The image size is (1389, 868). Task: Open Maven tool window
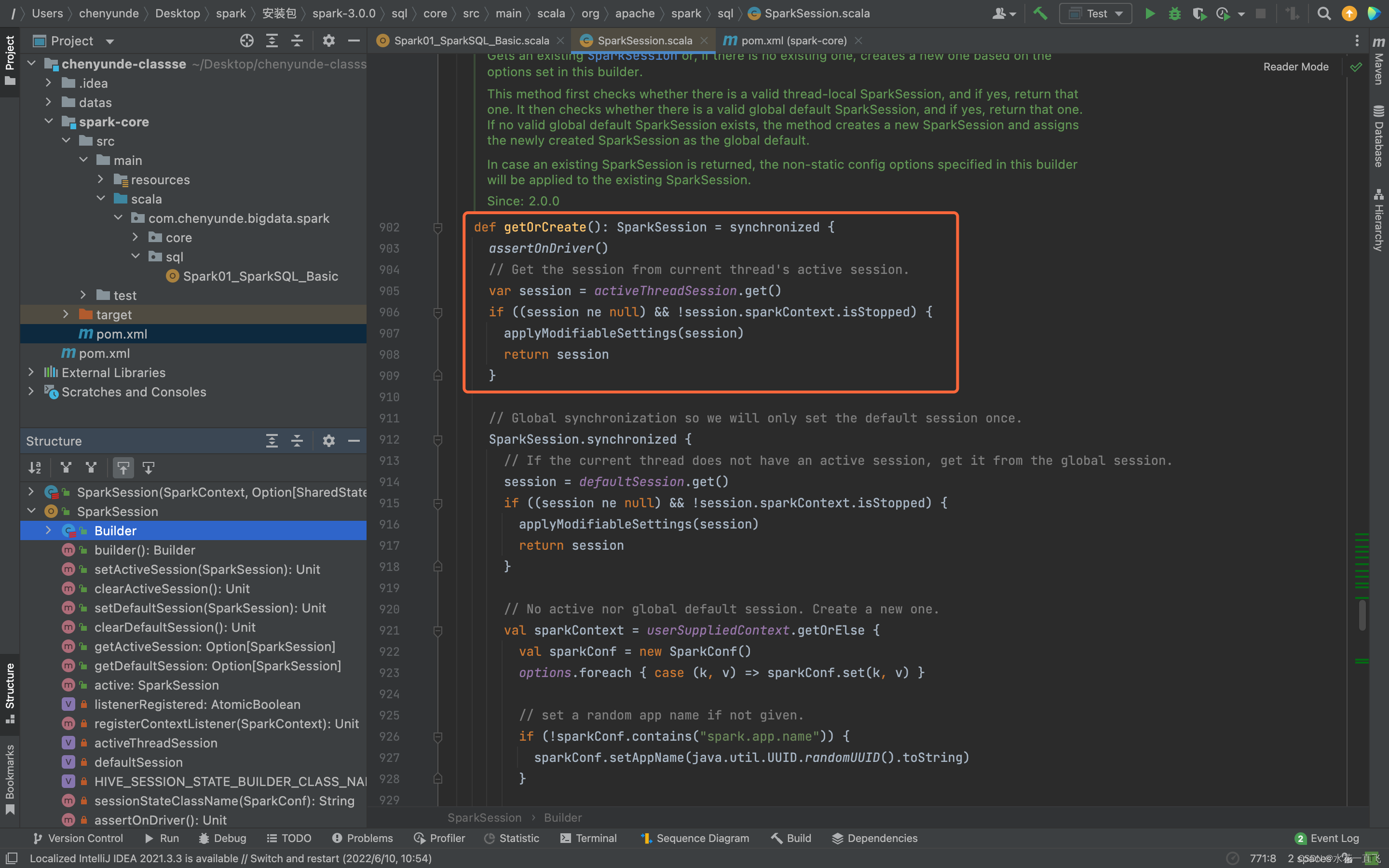(1379, 60)
